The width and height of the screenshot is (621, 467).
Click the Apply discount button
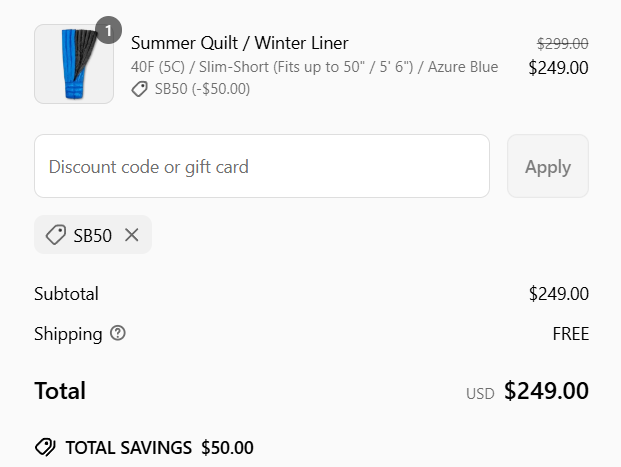tap(548, 166)
